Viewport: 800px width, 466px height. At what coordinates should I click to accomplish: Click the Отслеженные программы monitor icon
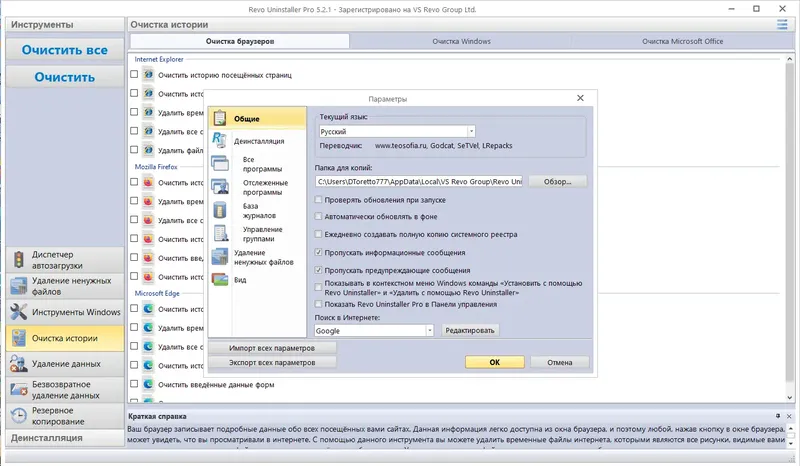[220, 187]
